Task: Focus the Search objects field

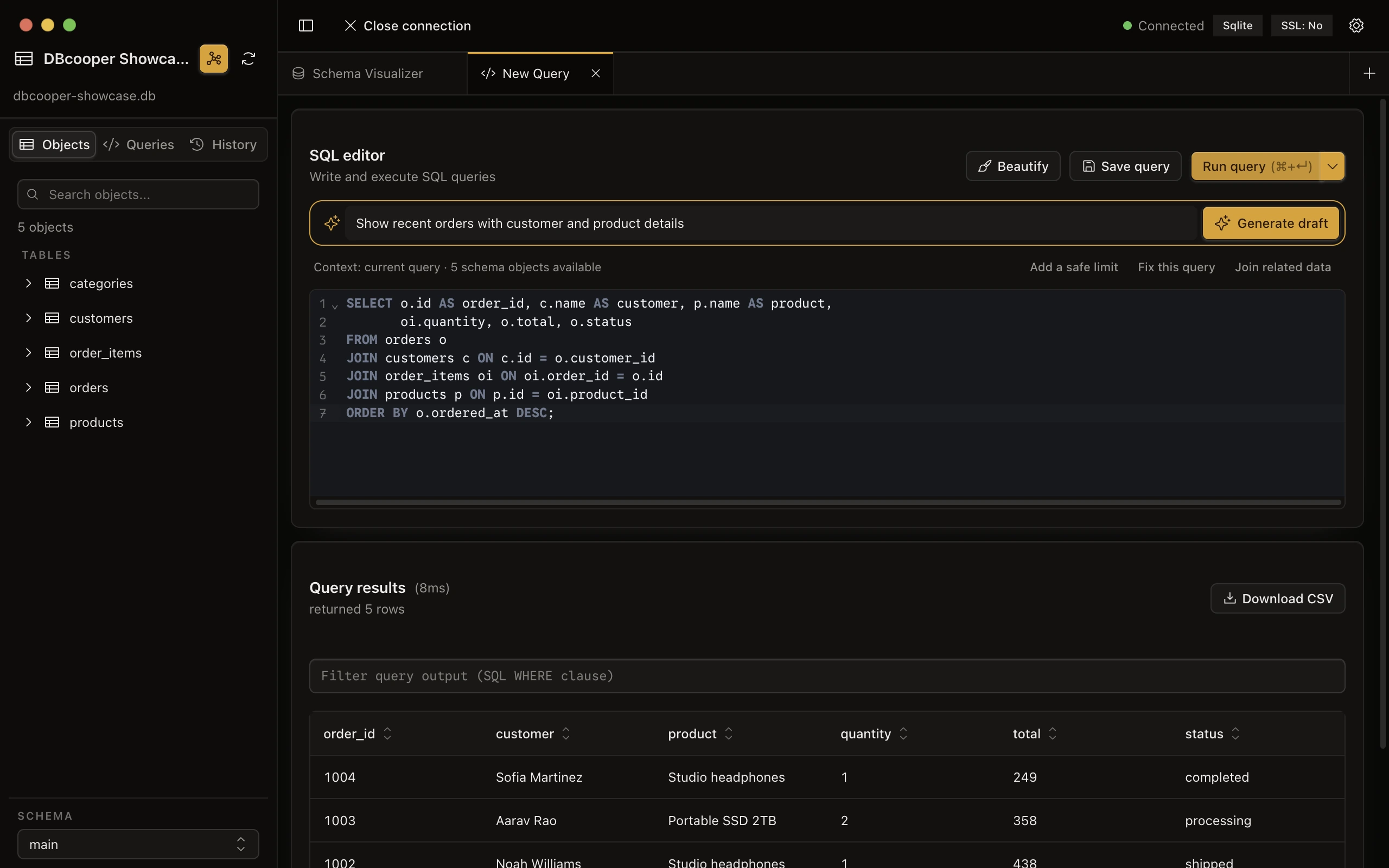Action: [x=138, y=194]
